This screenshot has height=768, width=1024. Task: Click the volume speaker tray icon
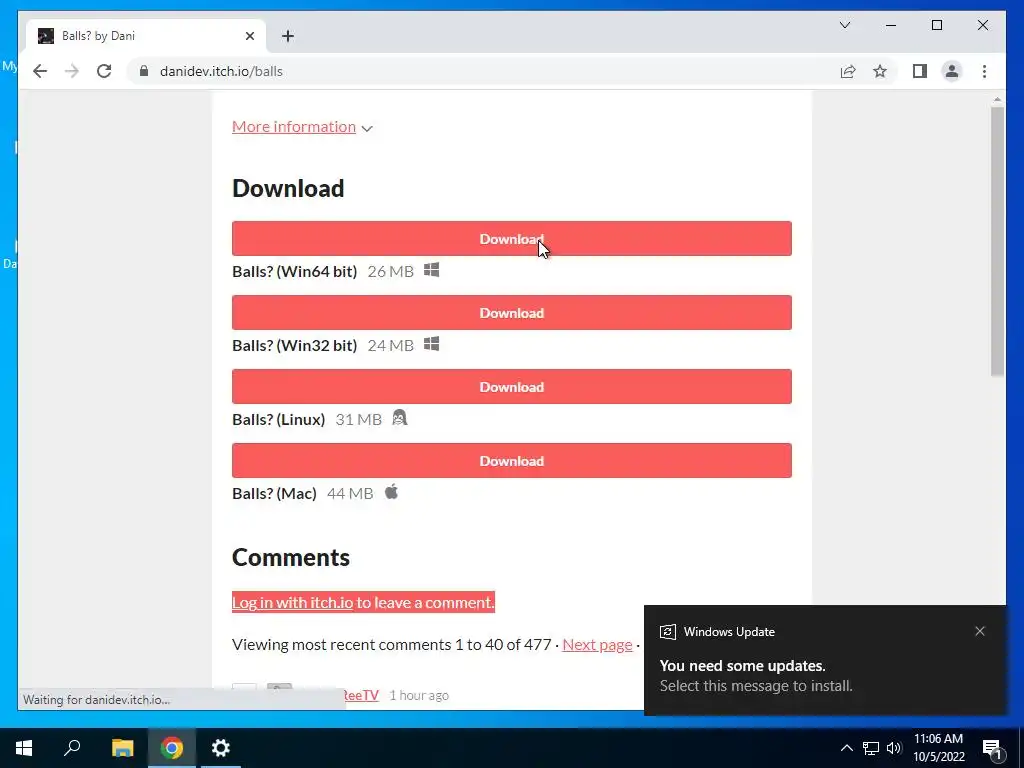(x=894, y=748)
